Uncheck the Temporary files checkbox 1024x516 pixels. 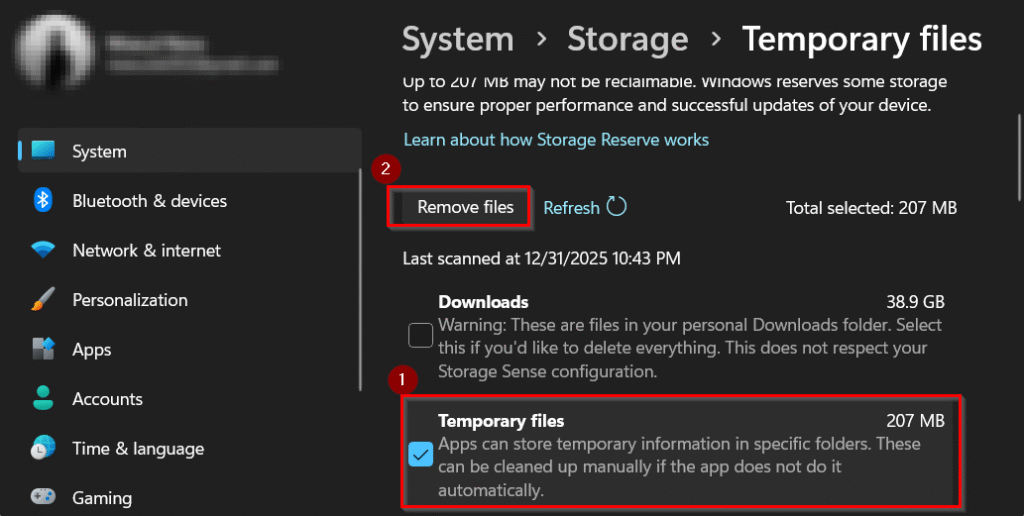(421, 454)
